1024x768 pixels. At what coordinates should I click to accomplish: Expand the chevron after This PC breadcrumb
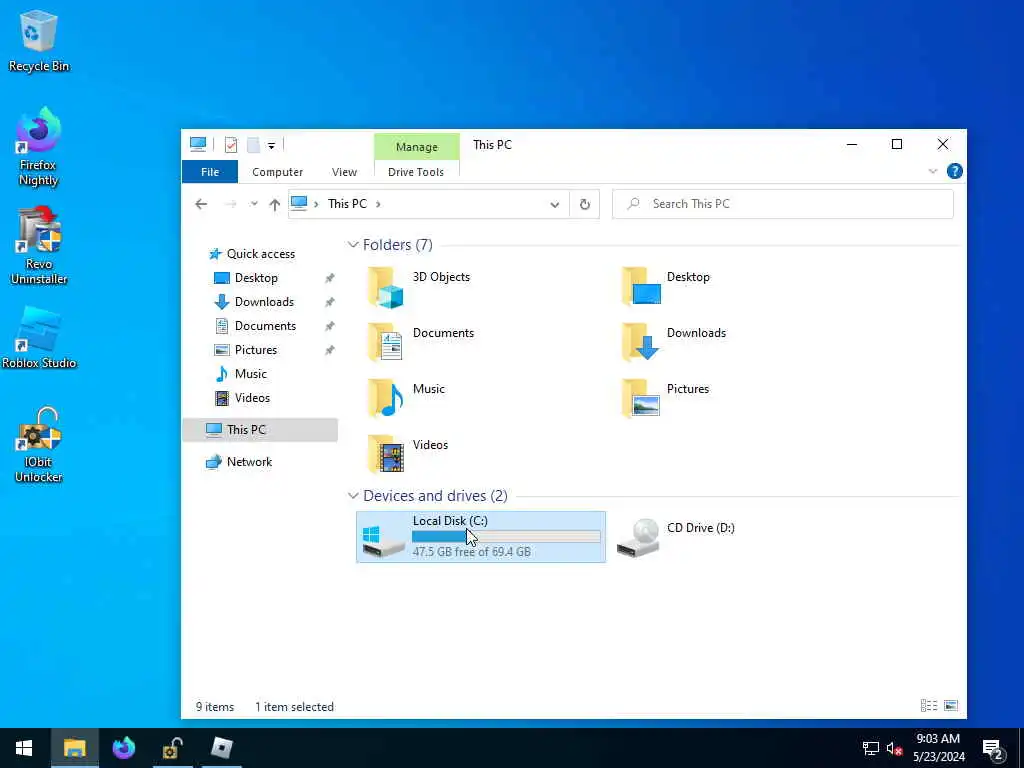point(377,204)
